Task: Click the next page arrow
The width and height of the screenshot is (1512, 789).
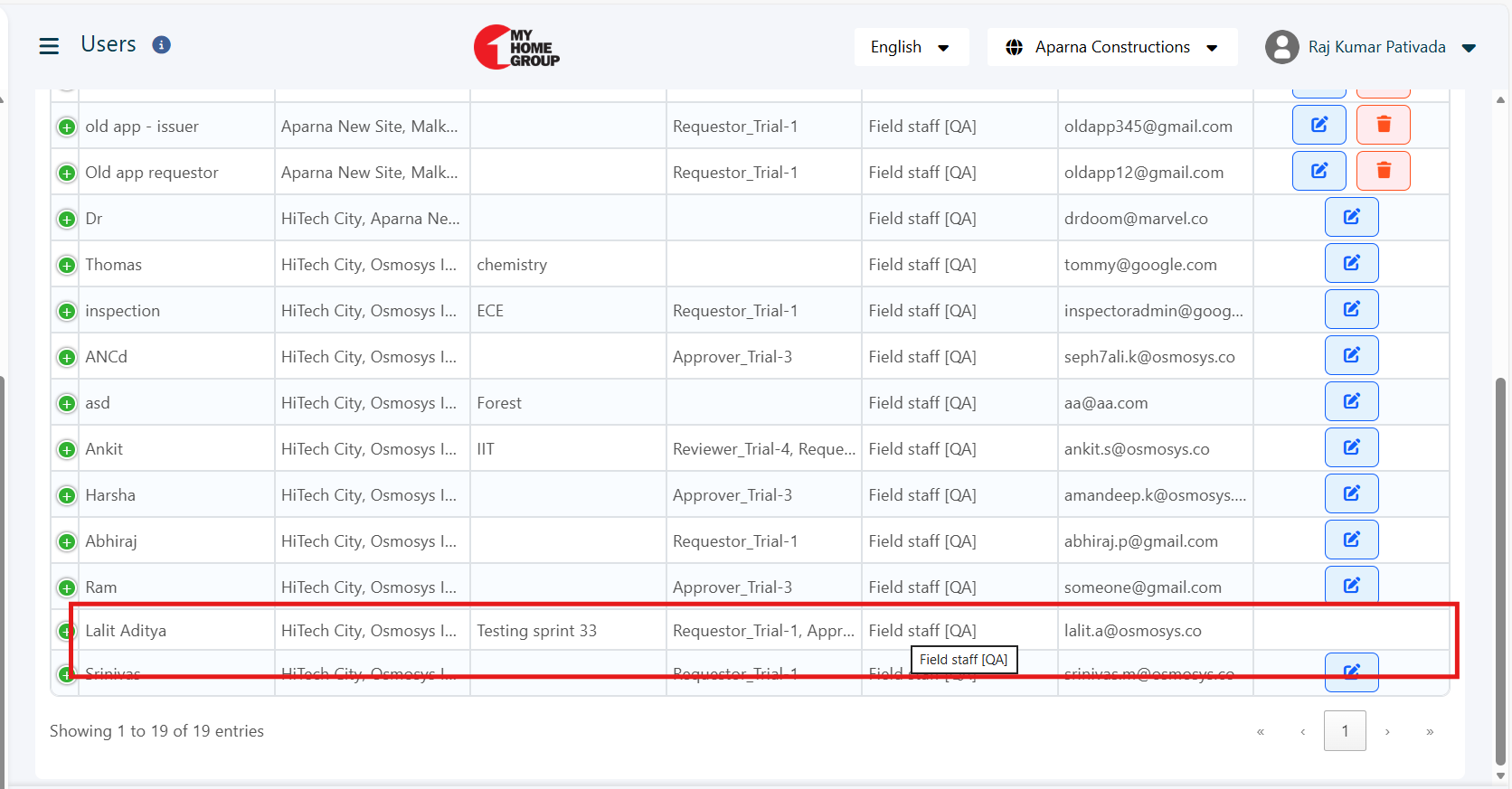Action: [1387, 731]
